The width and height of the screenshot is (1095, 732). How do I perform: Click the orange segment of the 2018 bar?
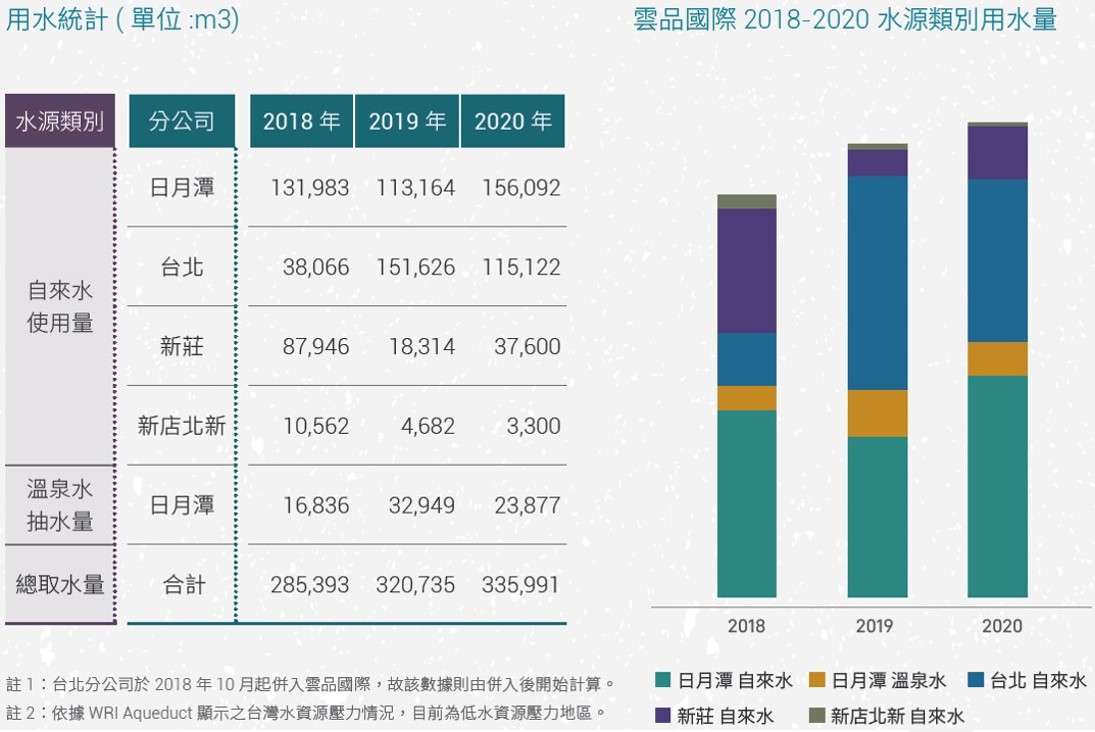coord(747,398)
